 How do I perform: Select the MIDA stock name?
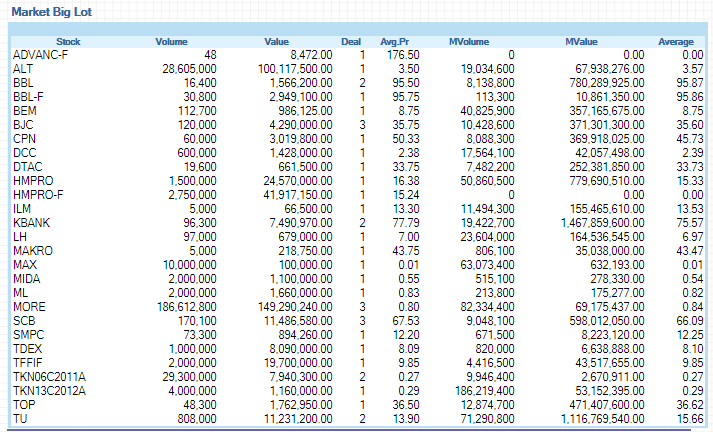point(26,279)
